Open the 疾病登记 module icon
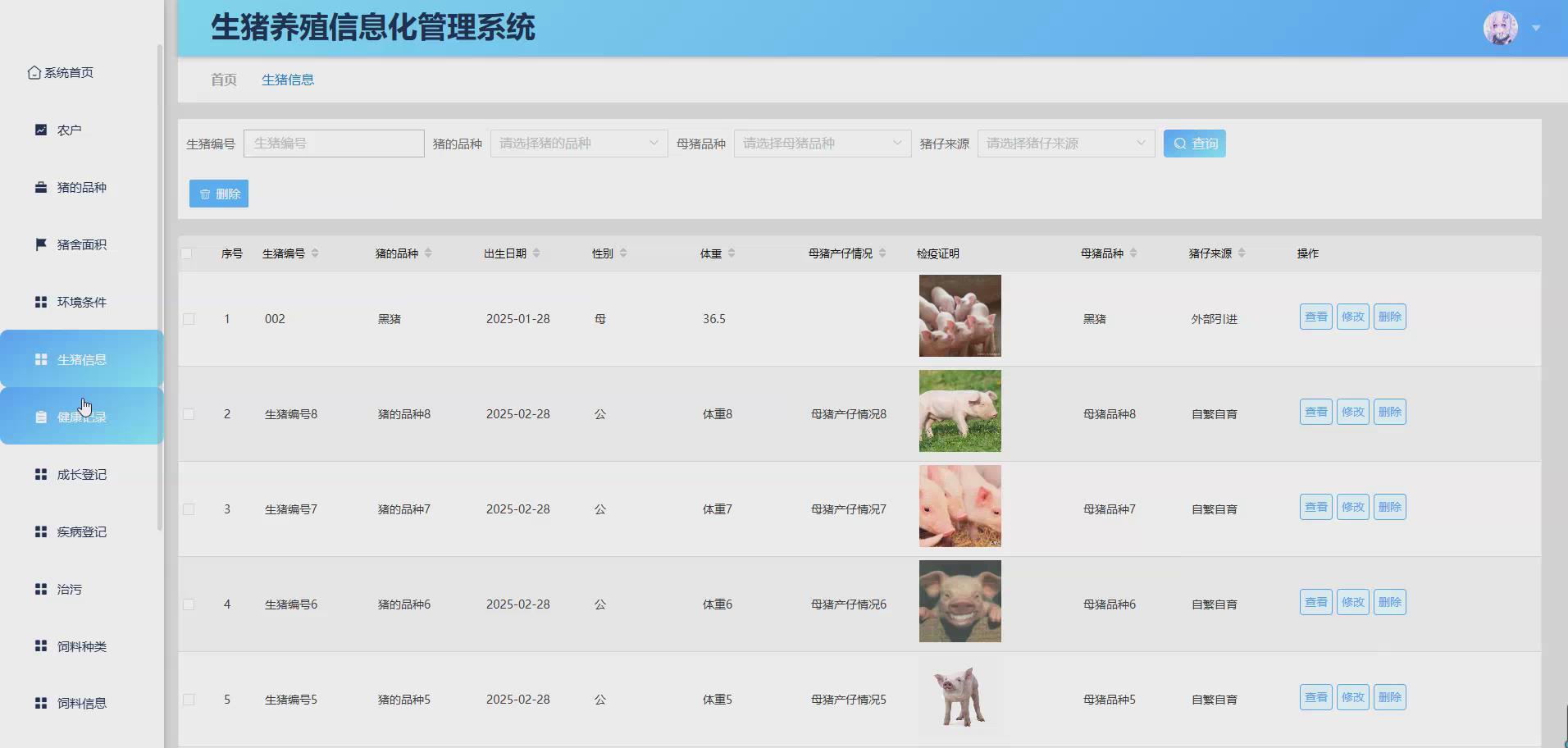The width and height of the screenshot is (1568, 748). point(40,531)
